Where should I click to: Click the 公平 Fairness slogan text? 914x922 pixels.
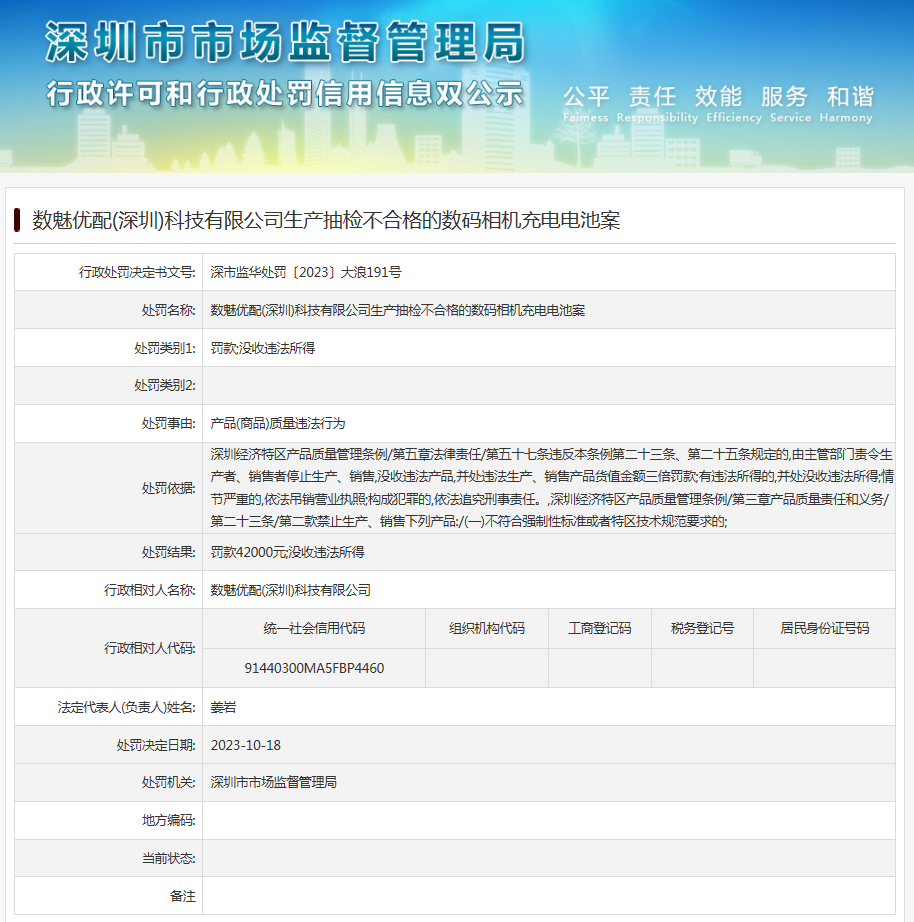(x=586, y=104)
